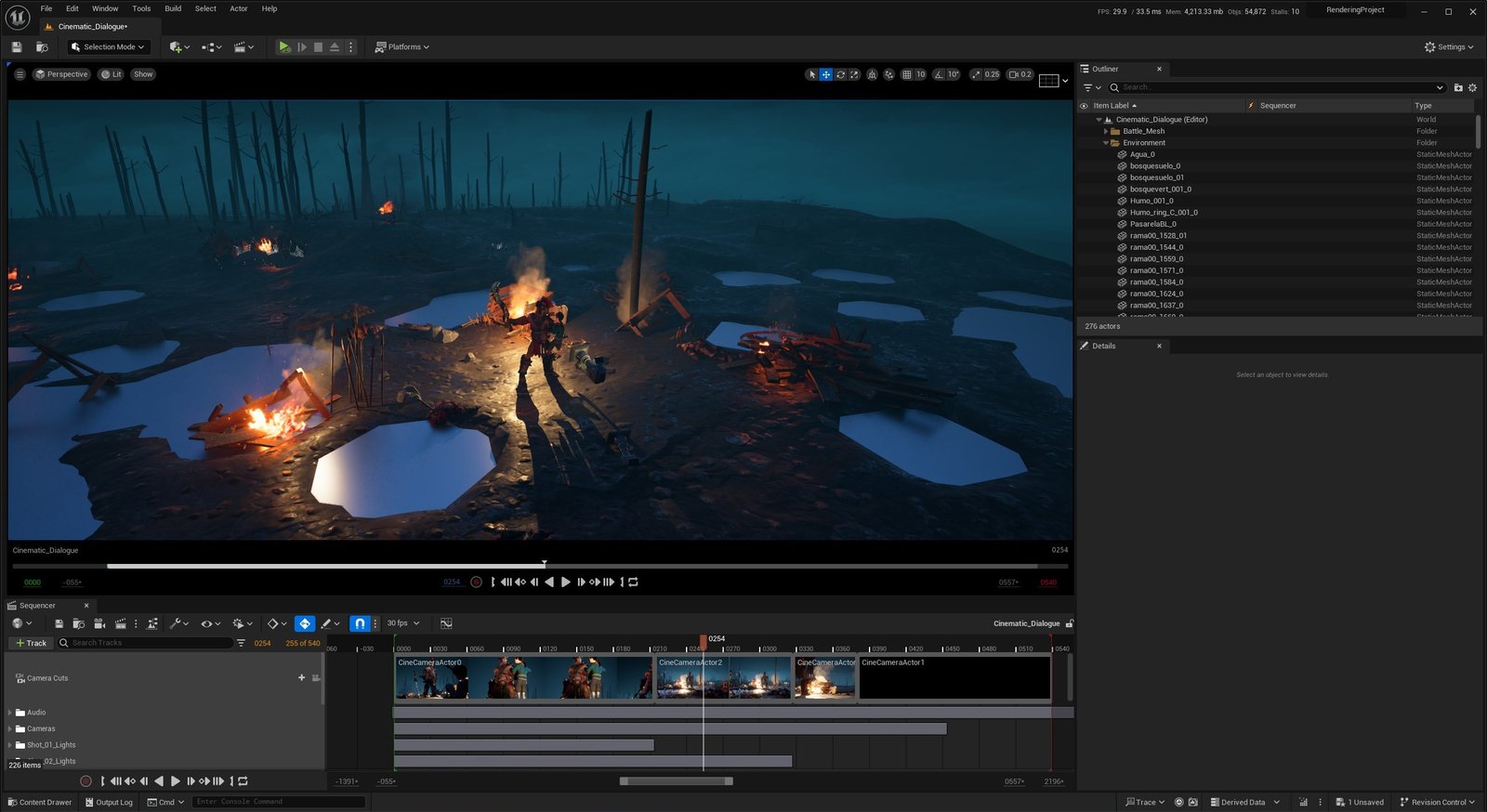Screen dimensions: 1487x812
Task: Open the Output Log
Action: click(108, 802)
